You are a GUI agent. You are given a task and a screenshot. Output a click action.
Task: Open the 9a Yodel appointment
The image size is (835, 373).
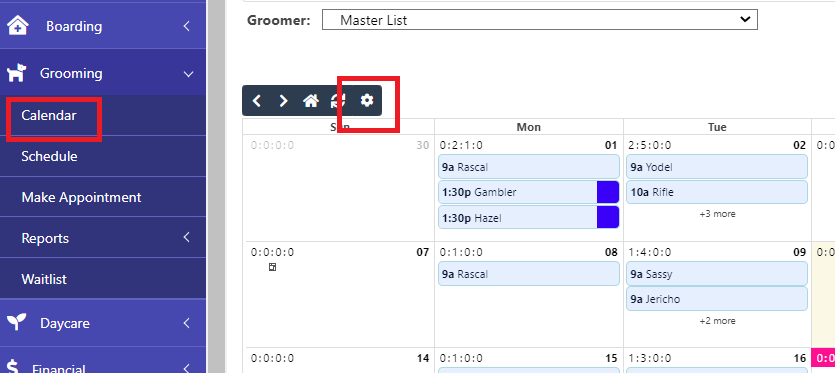pos(717,167)
